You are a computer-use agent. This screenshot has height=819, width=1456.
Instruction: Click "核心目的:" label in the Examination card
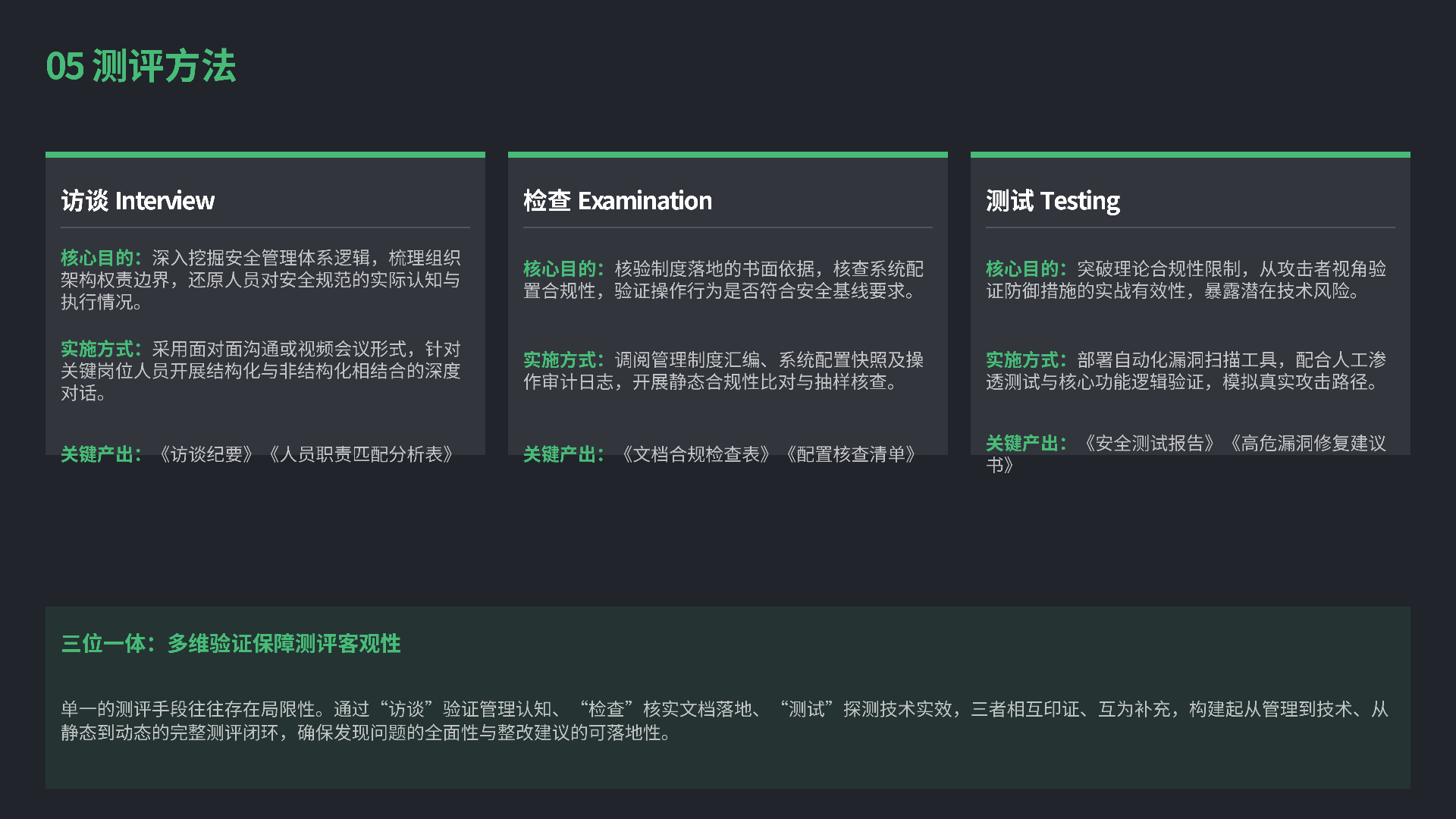564,269
